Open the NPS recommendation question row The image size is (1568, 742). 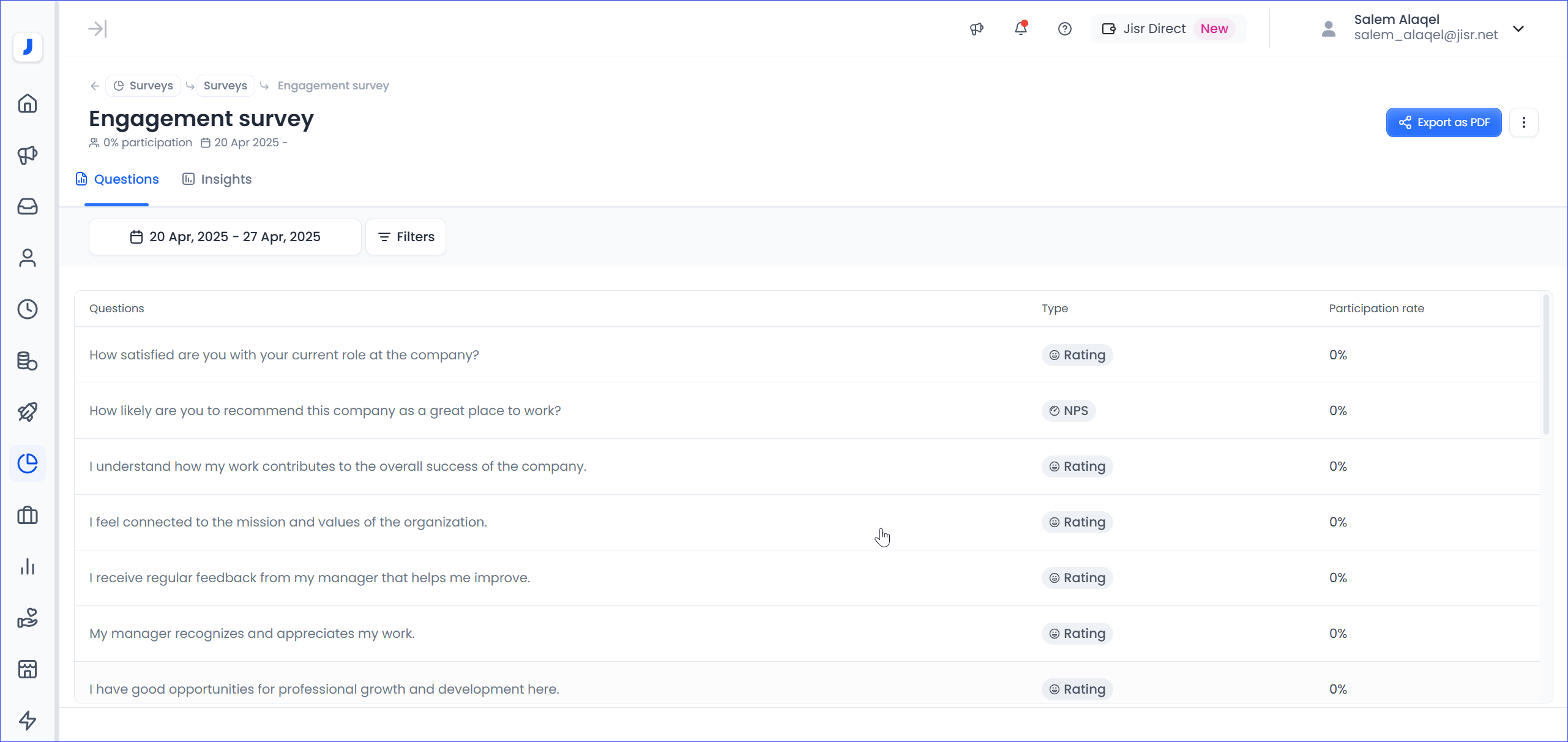(x=325, y=411)
